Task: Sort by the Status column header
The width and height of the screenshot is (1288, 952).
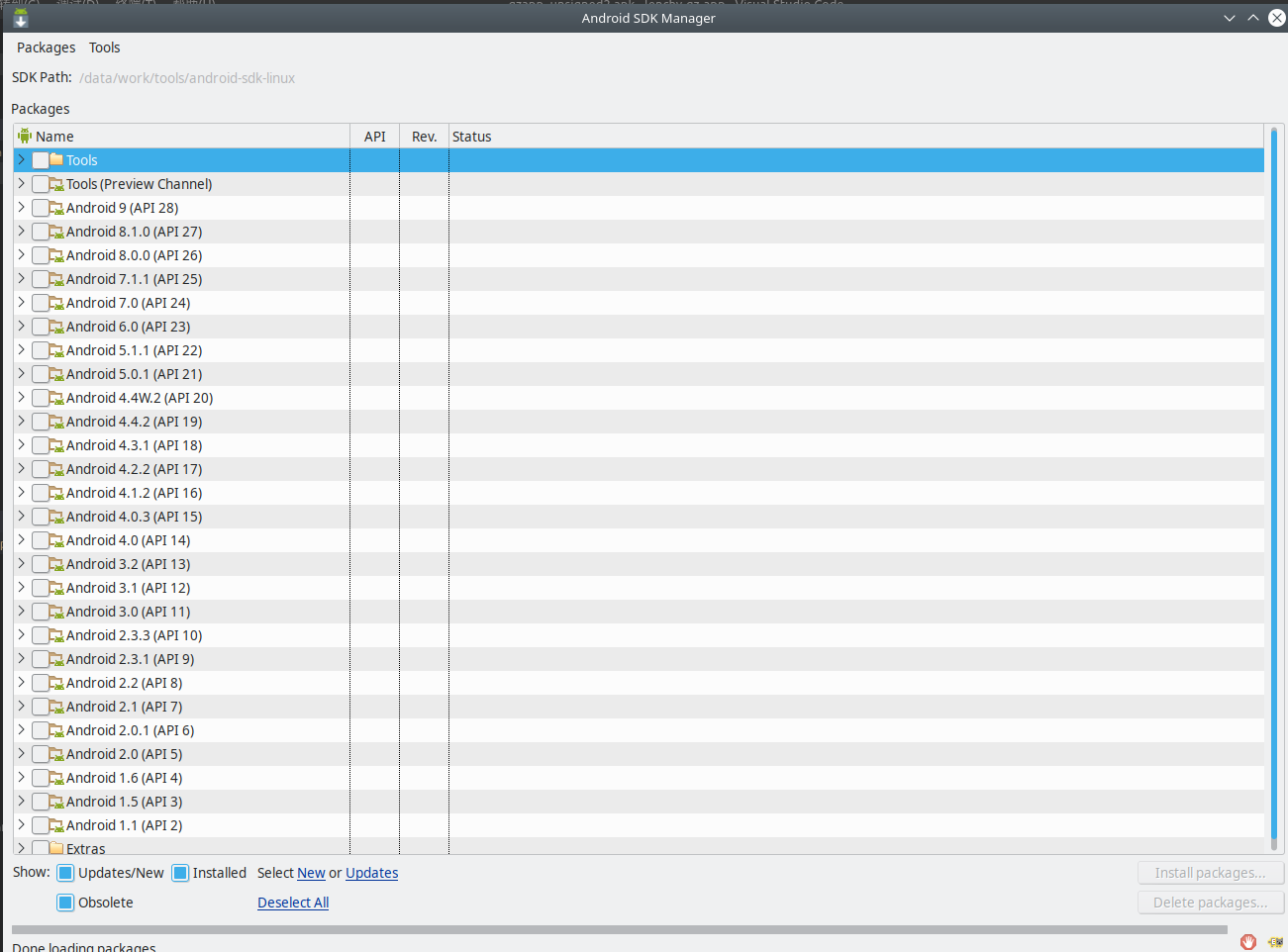Action: tap(856, 137)
